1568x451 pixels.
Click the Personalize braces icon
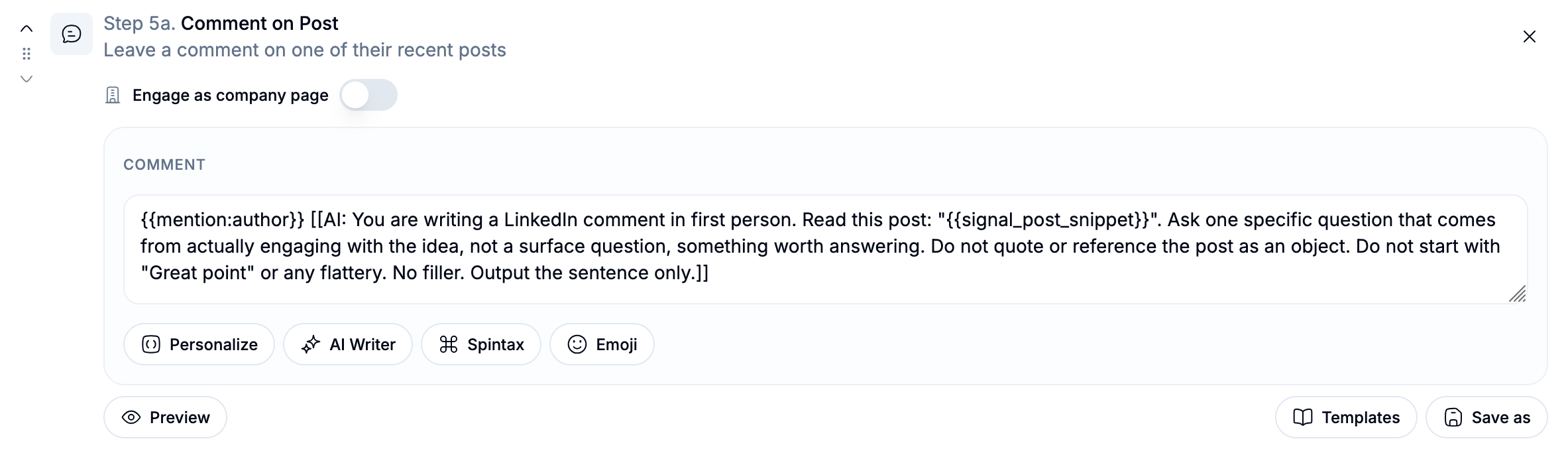coord(151,344)
